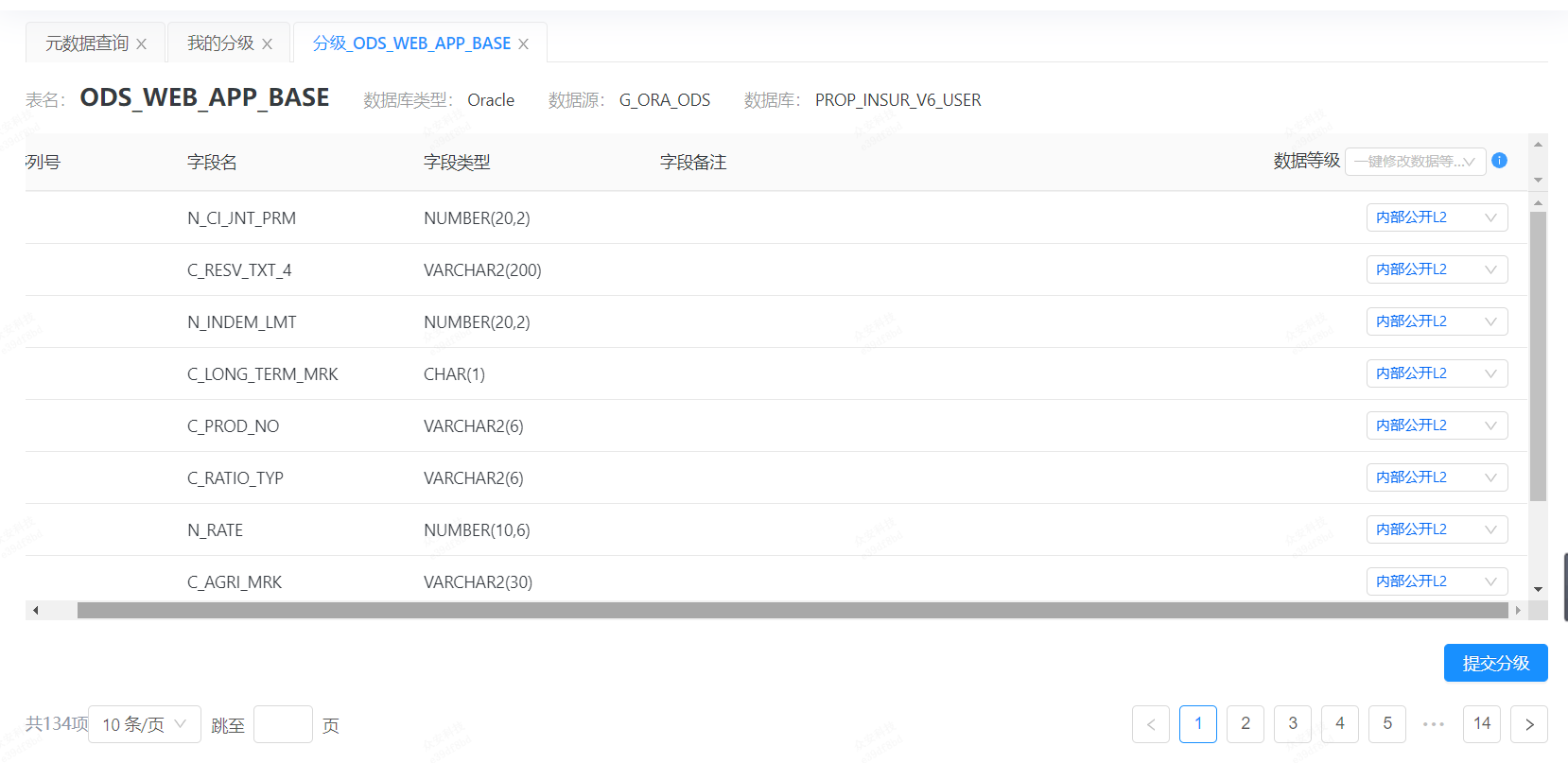Click the blue info icon beside 数据等级
This screenshot has height=763, width=1568.
click(1499, 161)
